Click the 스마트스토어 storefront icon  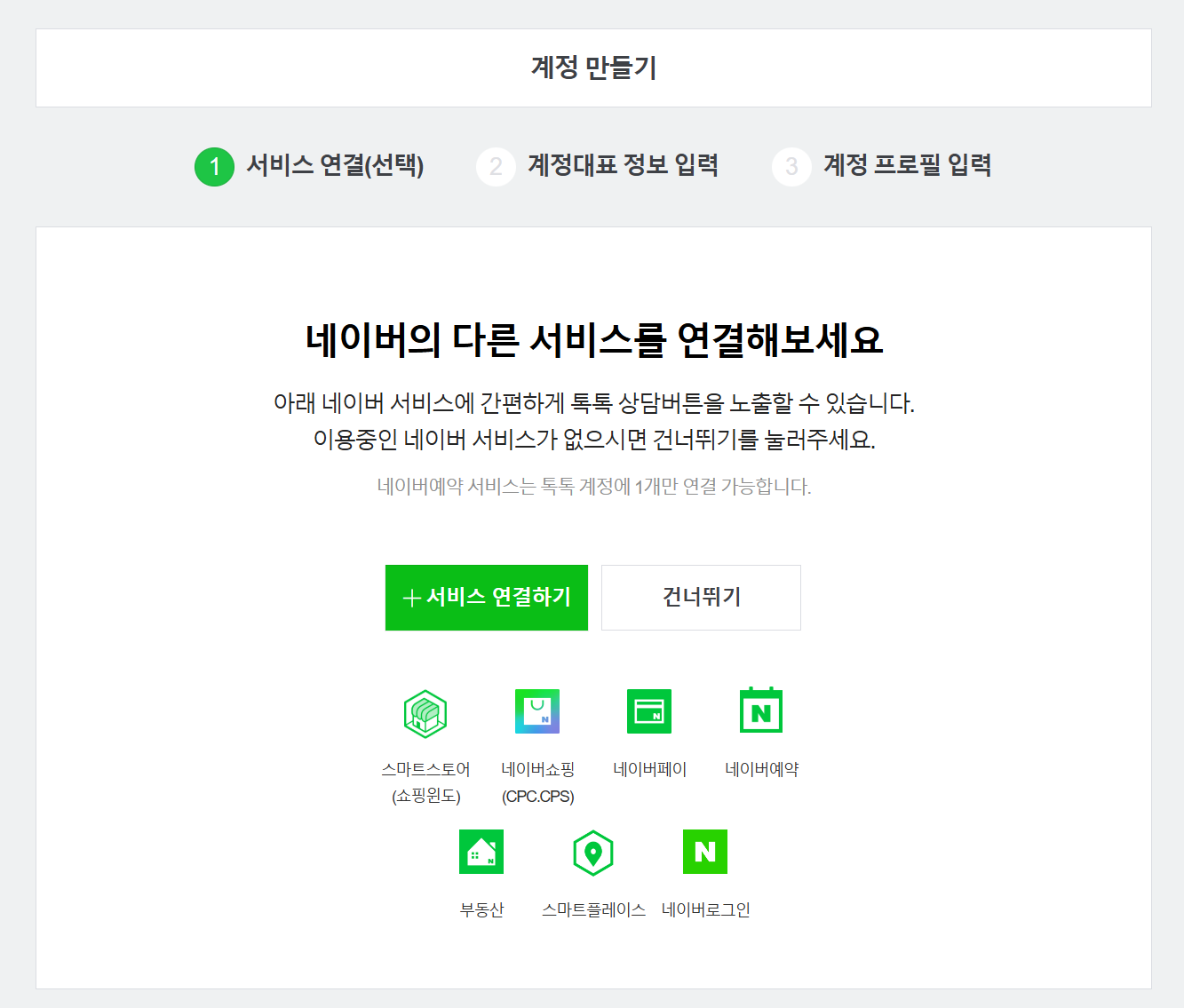tap(425, 713)
